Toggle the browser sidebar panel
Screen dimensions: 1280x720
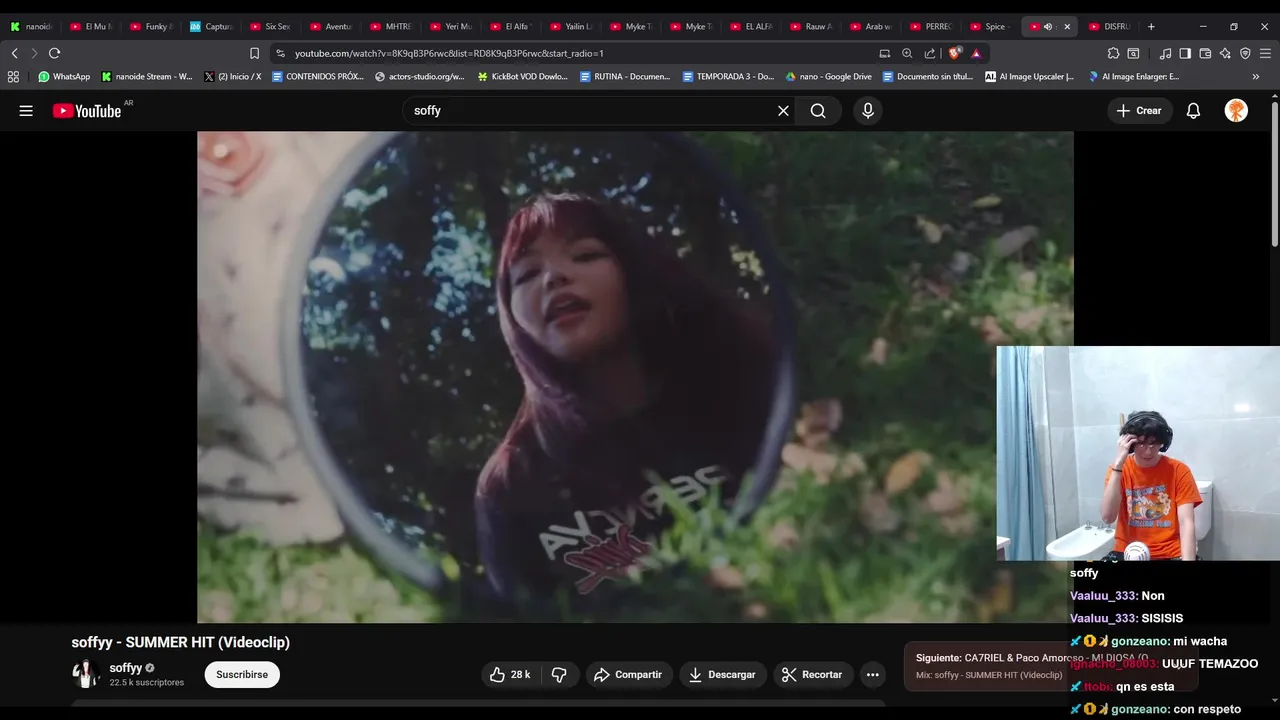pos(1185,53)
